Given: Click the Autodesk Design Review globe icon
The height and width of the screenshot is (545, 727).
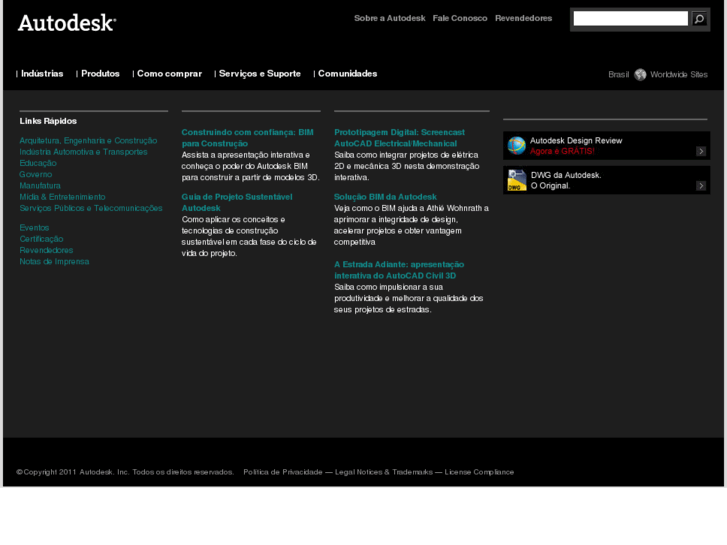Looking at the screenshot, I should pyautogui.click(x=517, y=146).
